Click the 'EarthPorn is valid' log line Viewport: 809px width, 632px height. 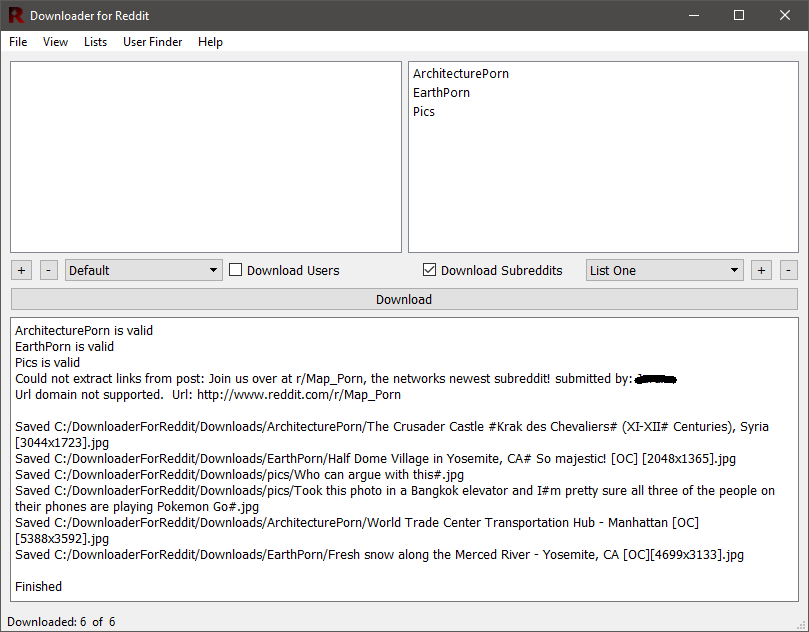(64, 347)
